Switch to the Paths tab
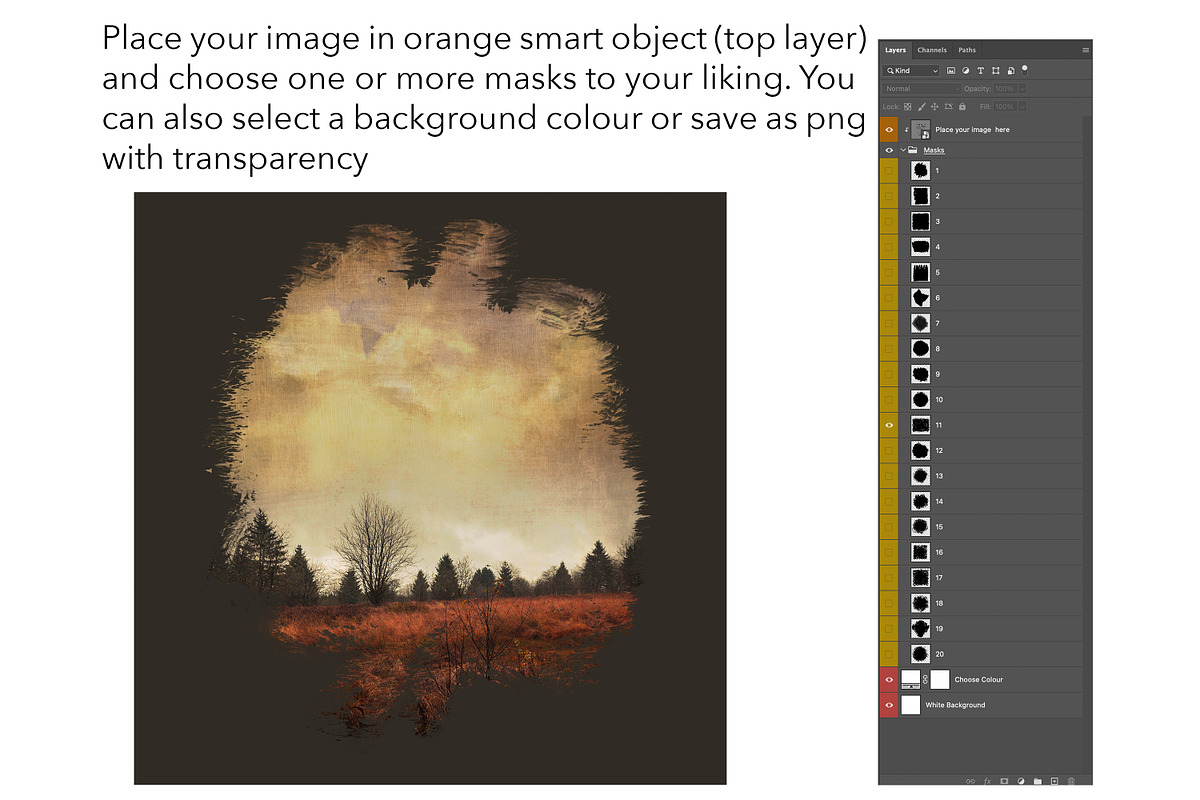1200x800 pixels. tap(967, 50)
